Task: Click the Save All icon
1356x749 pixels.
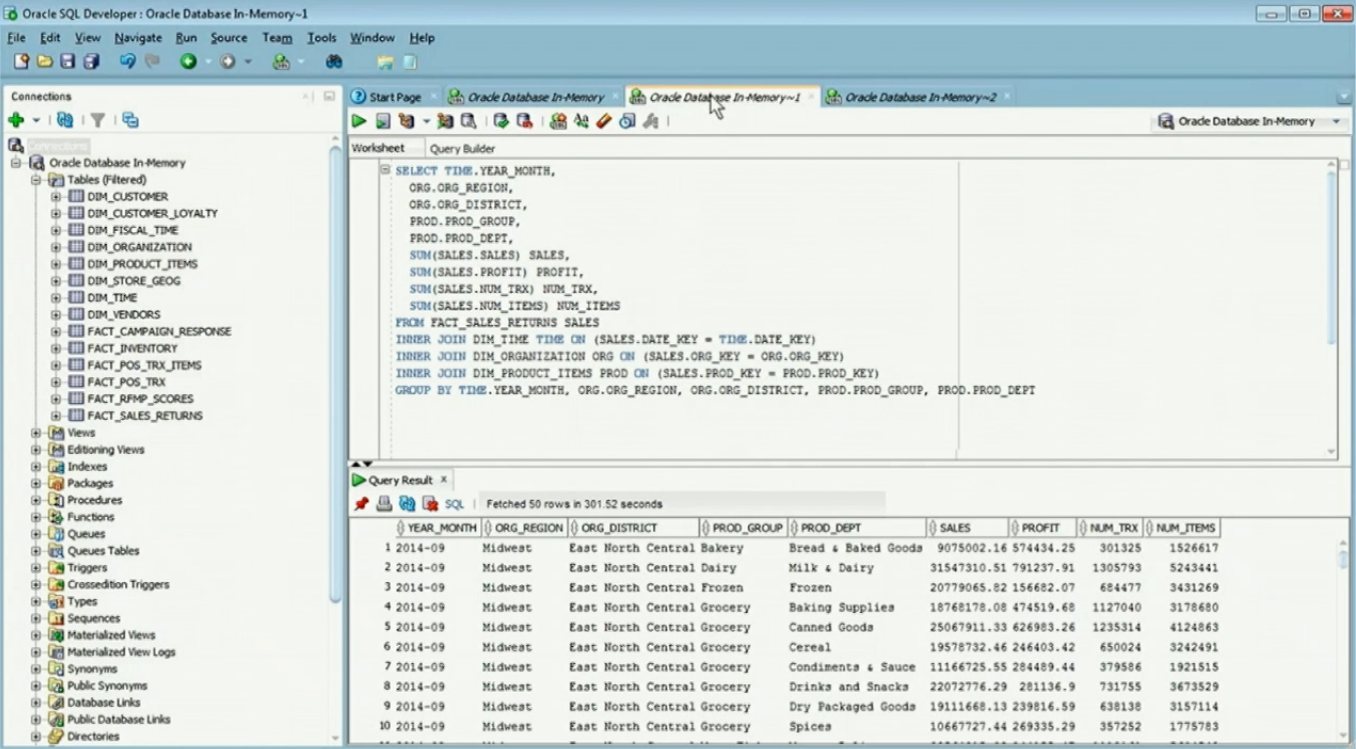Action: [x=91, y=62]
